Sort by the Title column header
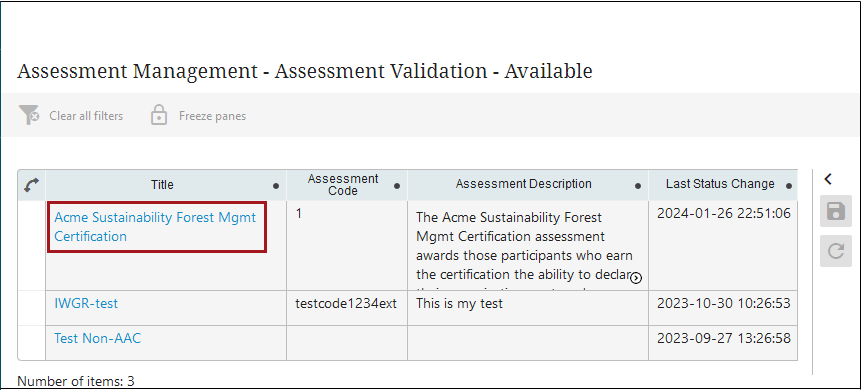The image size is (862, 390). tap(162, 185)
